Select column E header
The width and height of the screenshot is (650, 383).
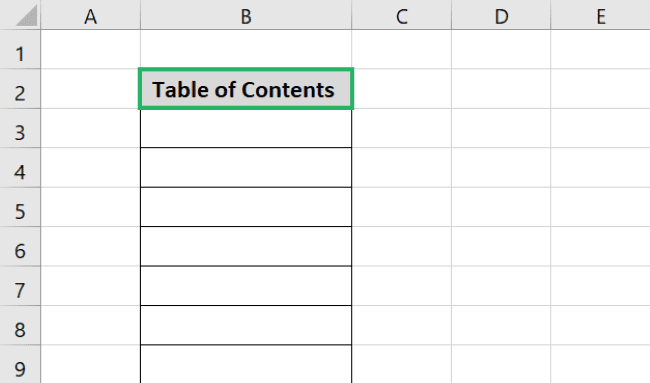click(x=600, y=15)
